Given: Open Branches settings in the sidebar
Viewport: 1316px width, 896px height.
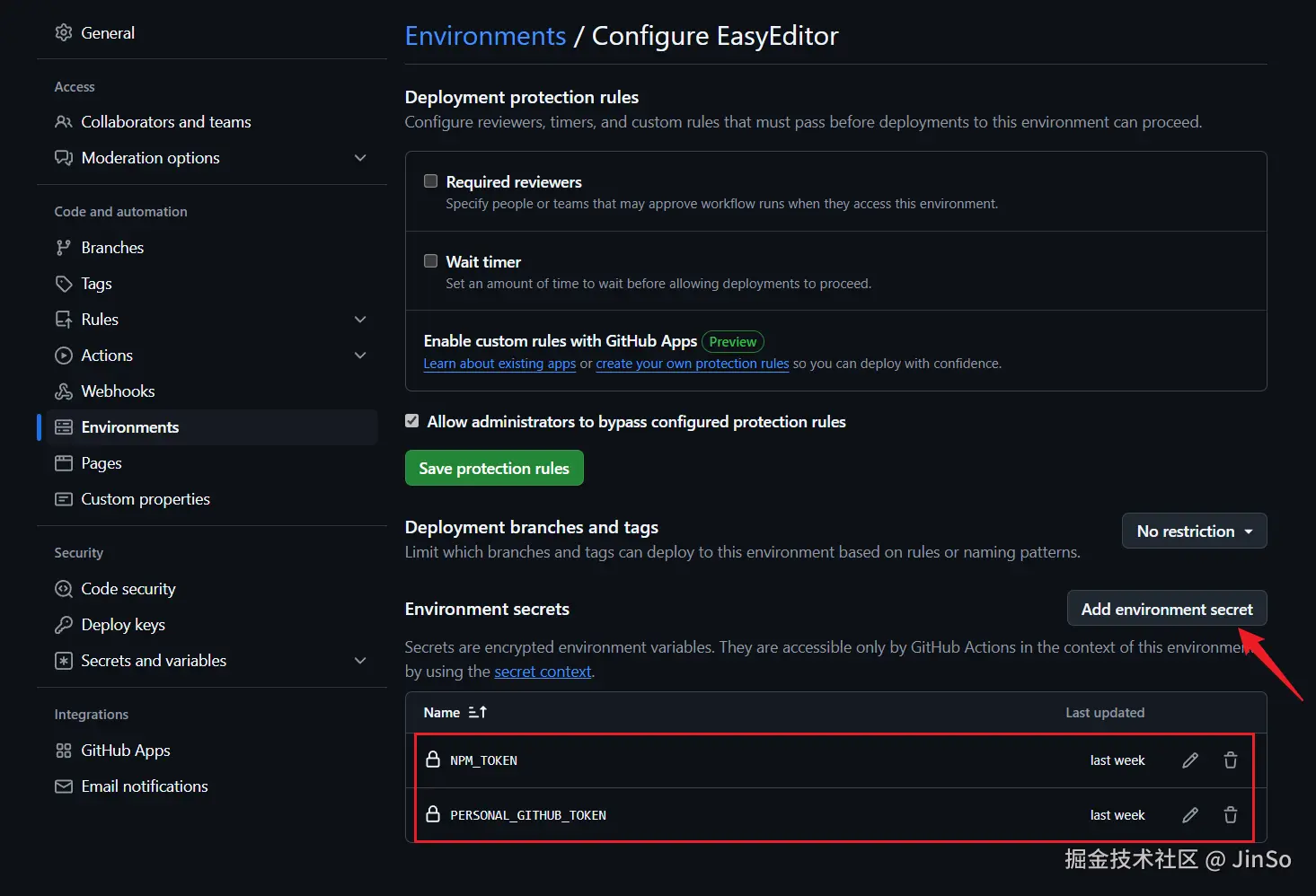Looking at the screenshot, I should coord(112,248).
